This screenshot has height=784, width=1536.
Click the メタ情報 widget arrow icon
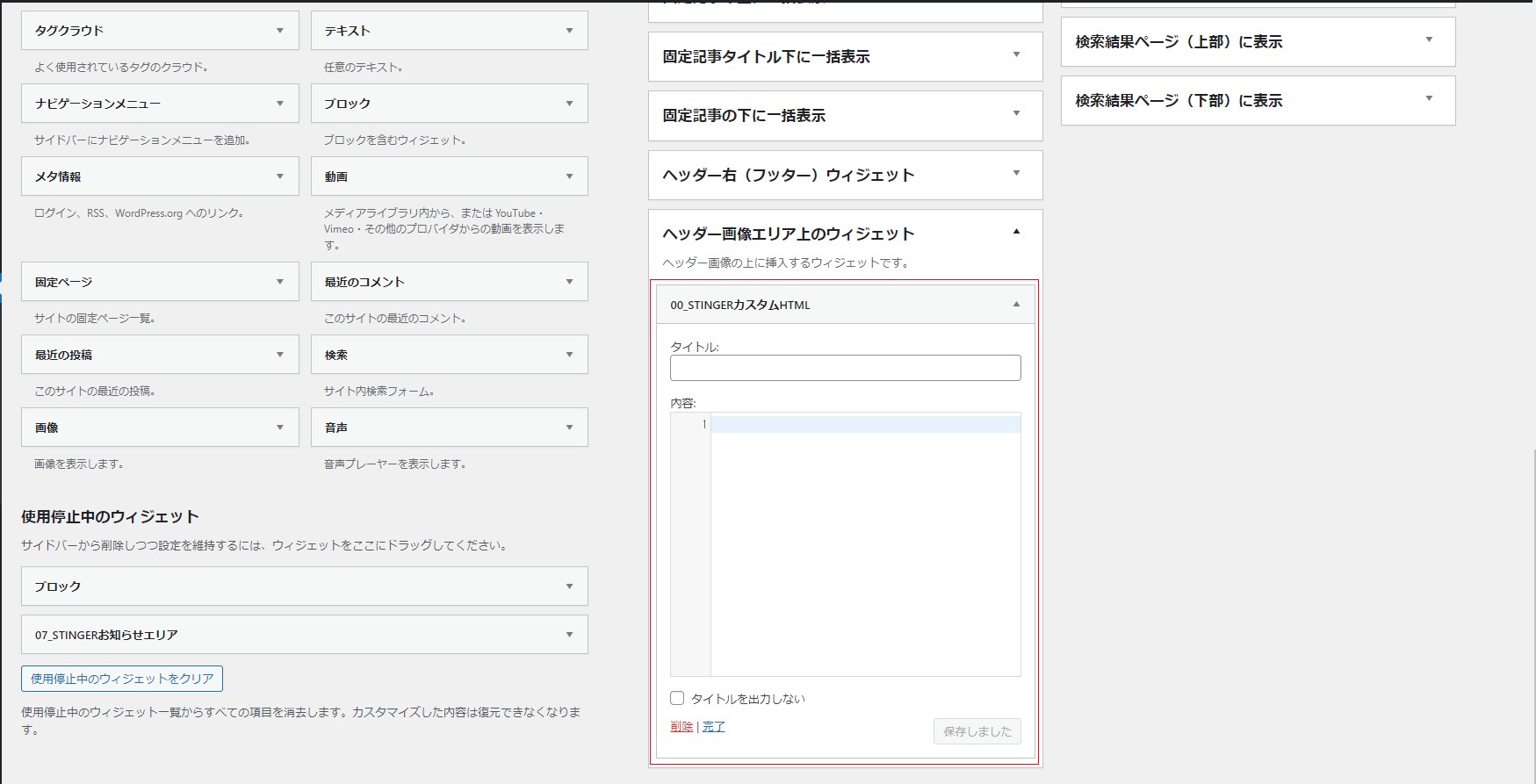coord(280,176)
